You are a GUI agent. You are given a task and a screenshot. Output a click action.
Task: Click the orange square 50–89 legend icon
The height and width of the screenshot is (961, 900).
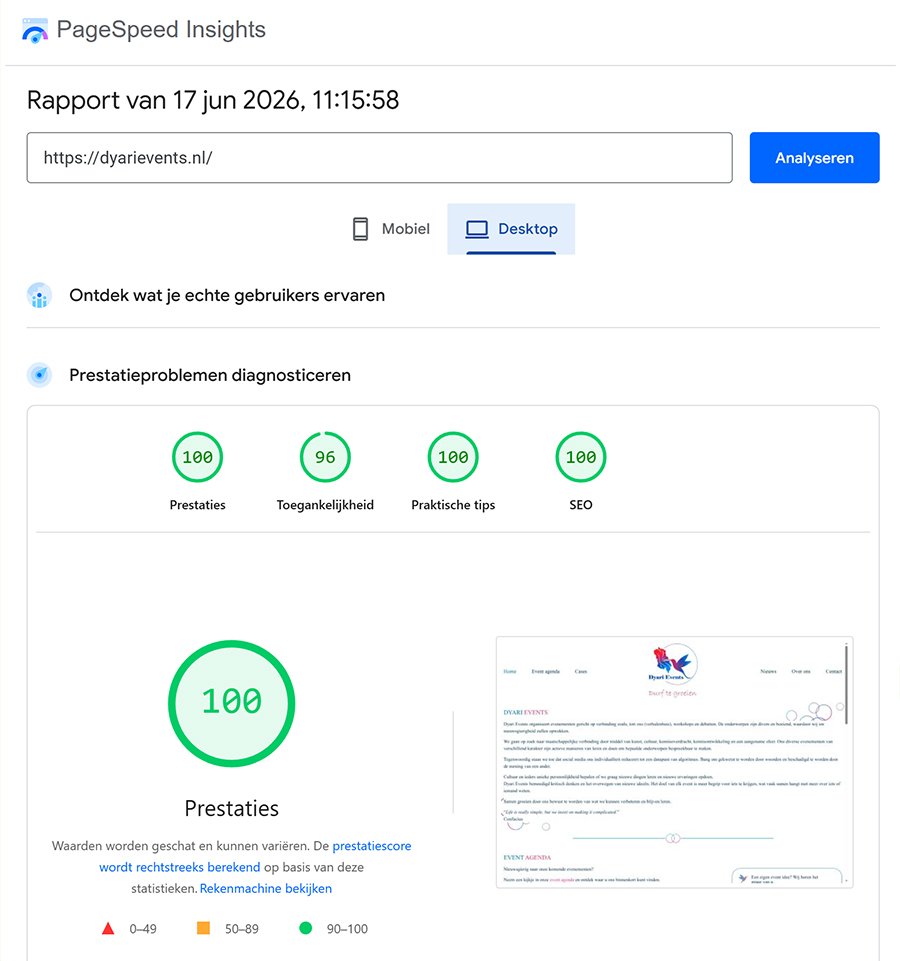(x=204, y=928)
